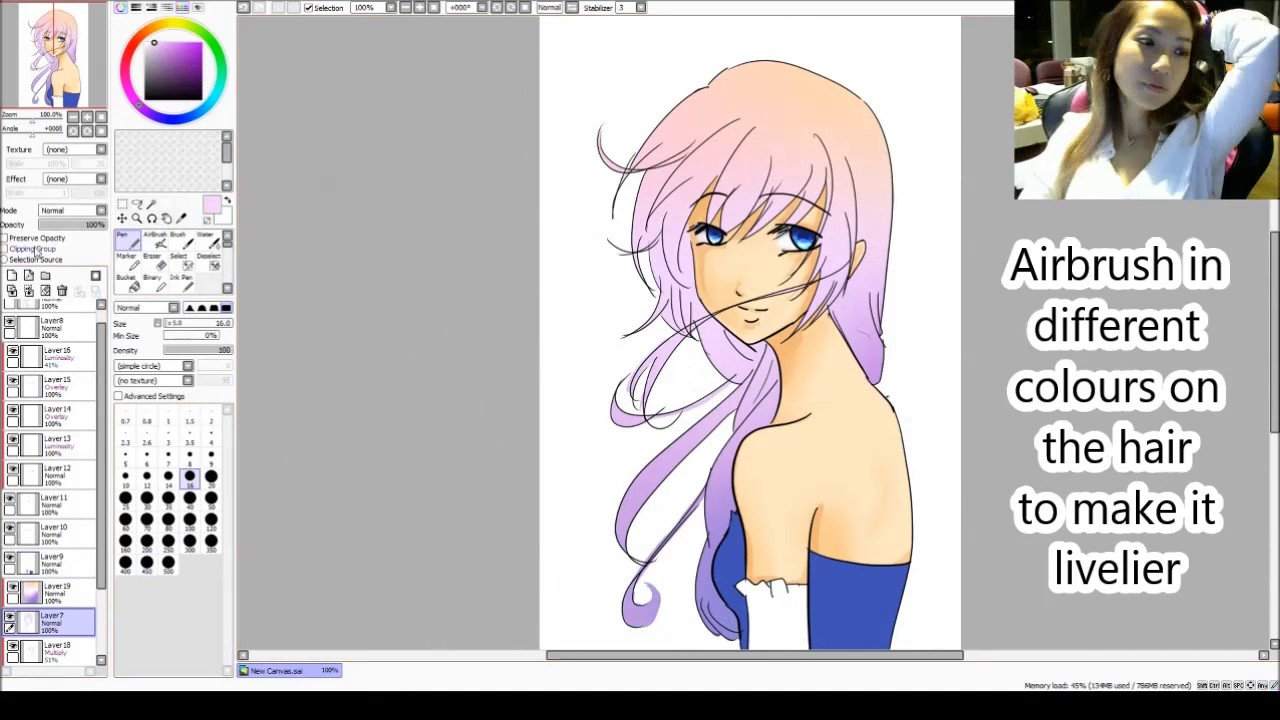Choose the magic wand tool
Viewport: 1280px width, 720px height.
coord(151,204)
